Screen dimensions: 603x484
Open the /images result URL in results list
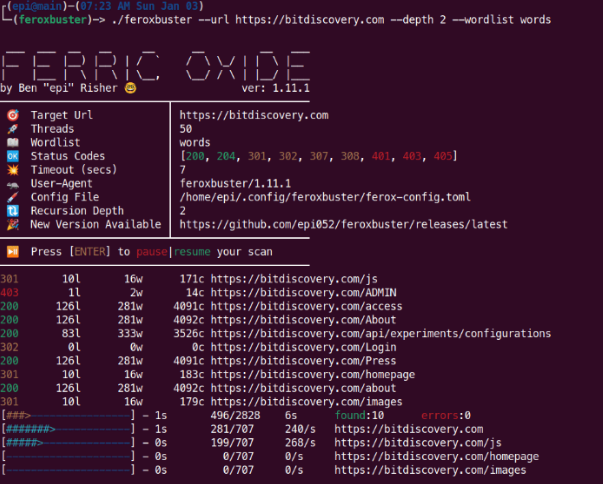tap(306, 402)
